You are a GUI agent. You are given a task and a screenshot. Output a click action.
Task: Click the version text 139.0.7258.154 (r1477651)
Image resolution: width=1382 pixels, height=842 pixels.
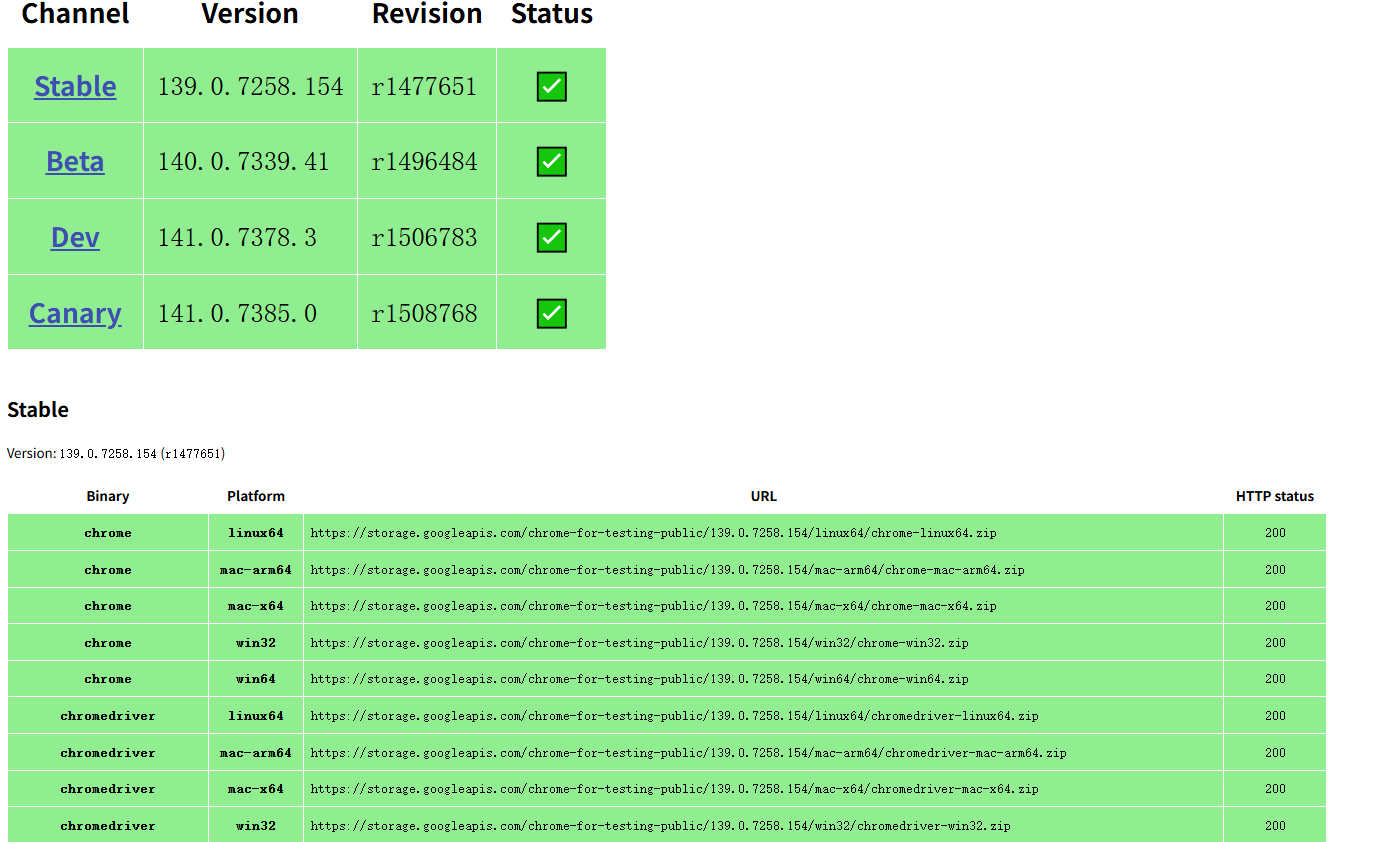click(x=116, y=453)
